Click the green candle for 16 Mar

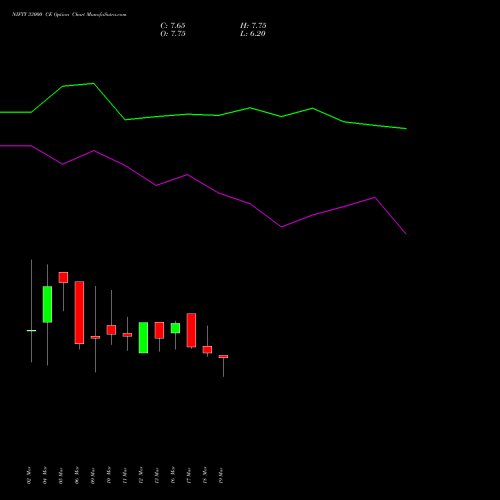(175, 328)
